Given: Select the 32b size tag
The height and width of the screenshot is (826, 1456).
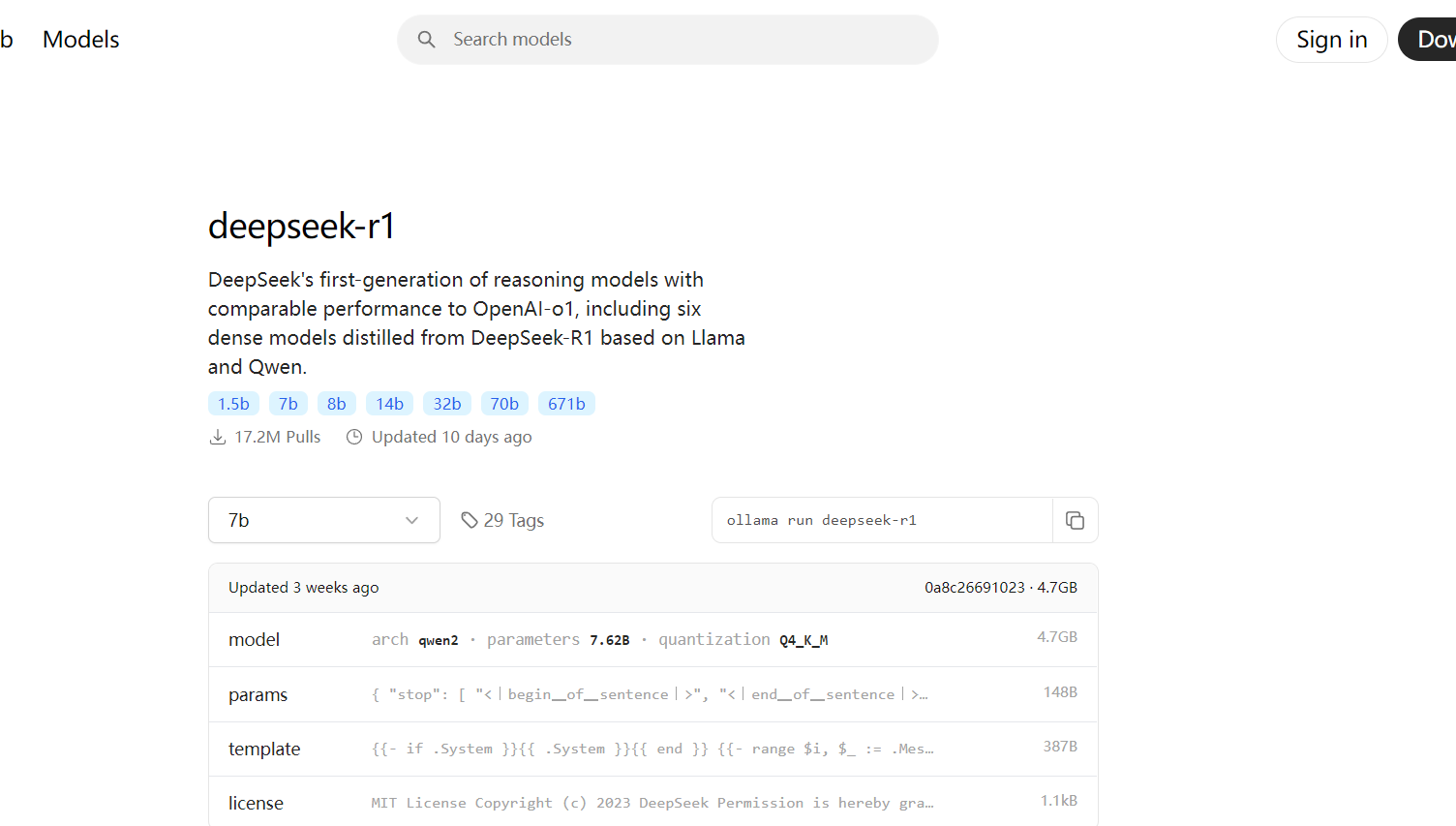Looking at the screenshot, I should [447, 404].
